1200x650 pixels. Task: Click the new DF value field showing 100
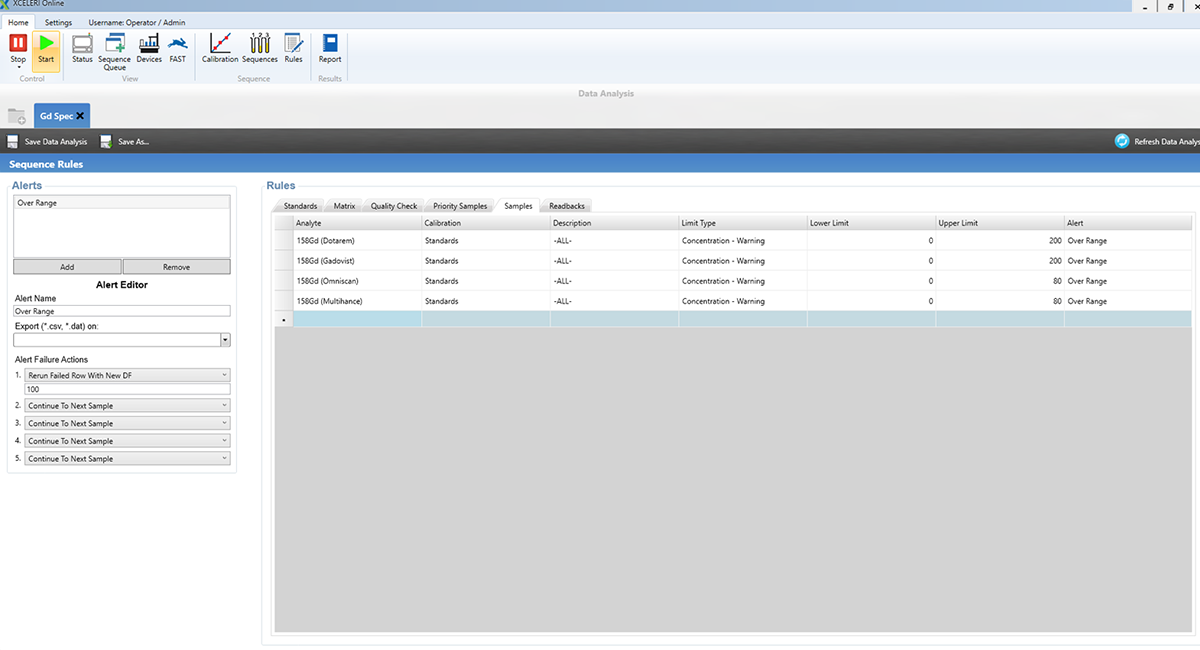pyautogui.click(x=128, y=389)
